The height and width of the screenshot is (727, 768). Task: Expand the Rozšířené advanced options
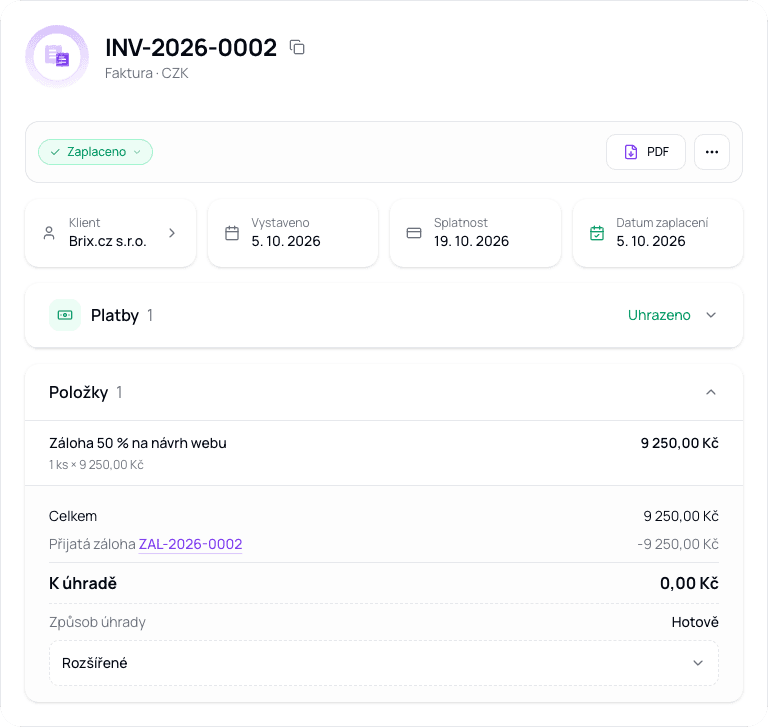[384, 663]
